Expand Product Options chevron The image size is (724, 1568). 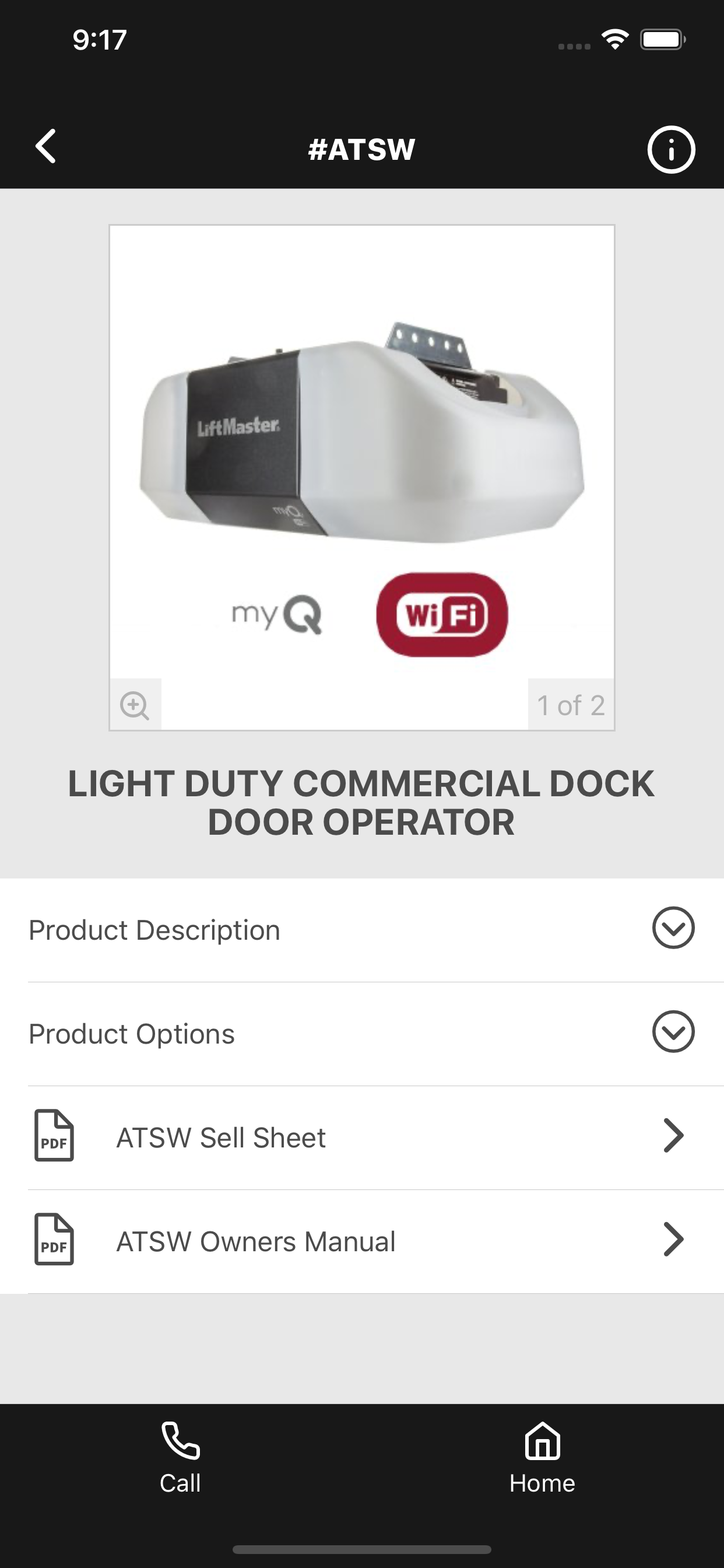[673, 1032]
